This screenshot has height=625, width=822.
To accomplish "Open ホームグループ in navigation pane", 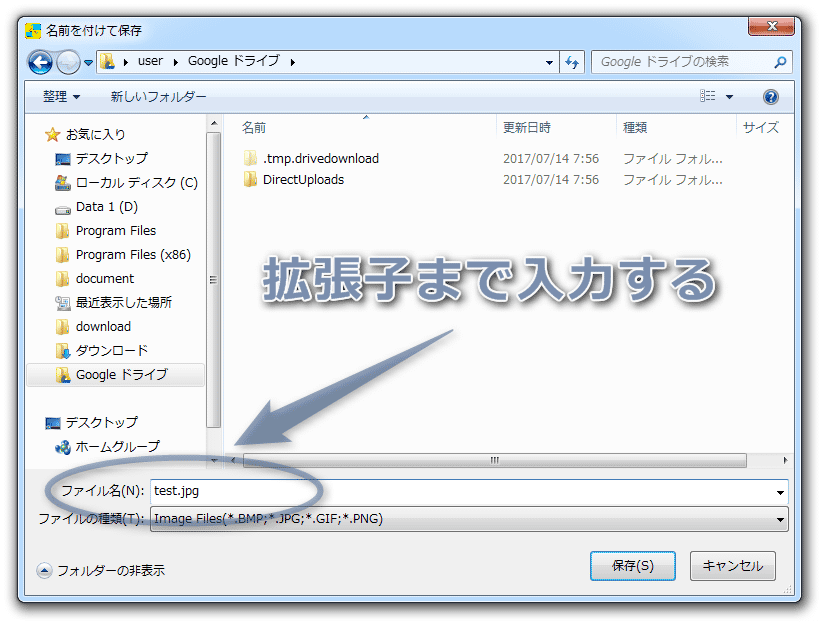I will coord(117,446).
